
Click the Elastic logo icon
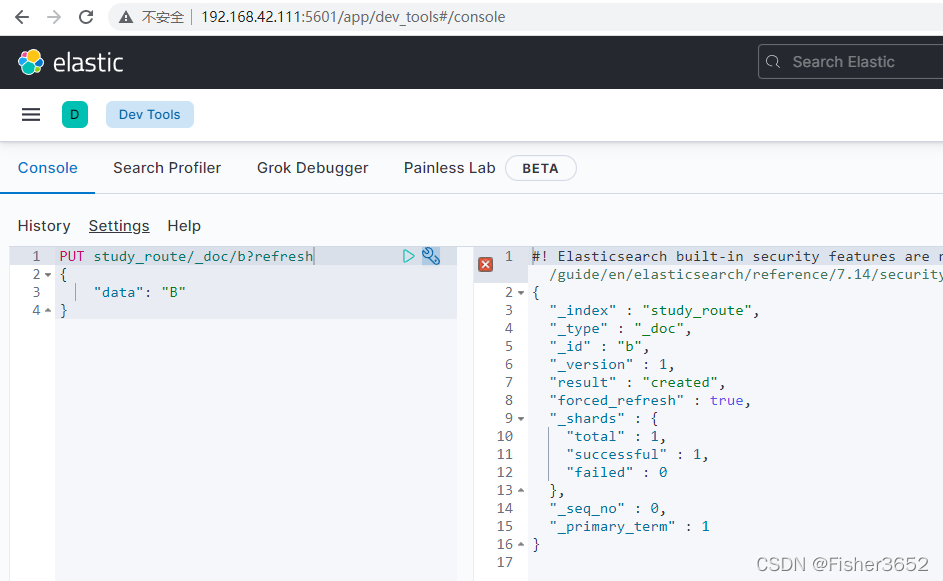coord(31,63)
